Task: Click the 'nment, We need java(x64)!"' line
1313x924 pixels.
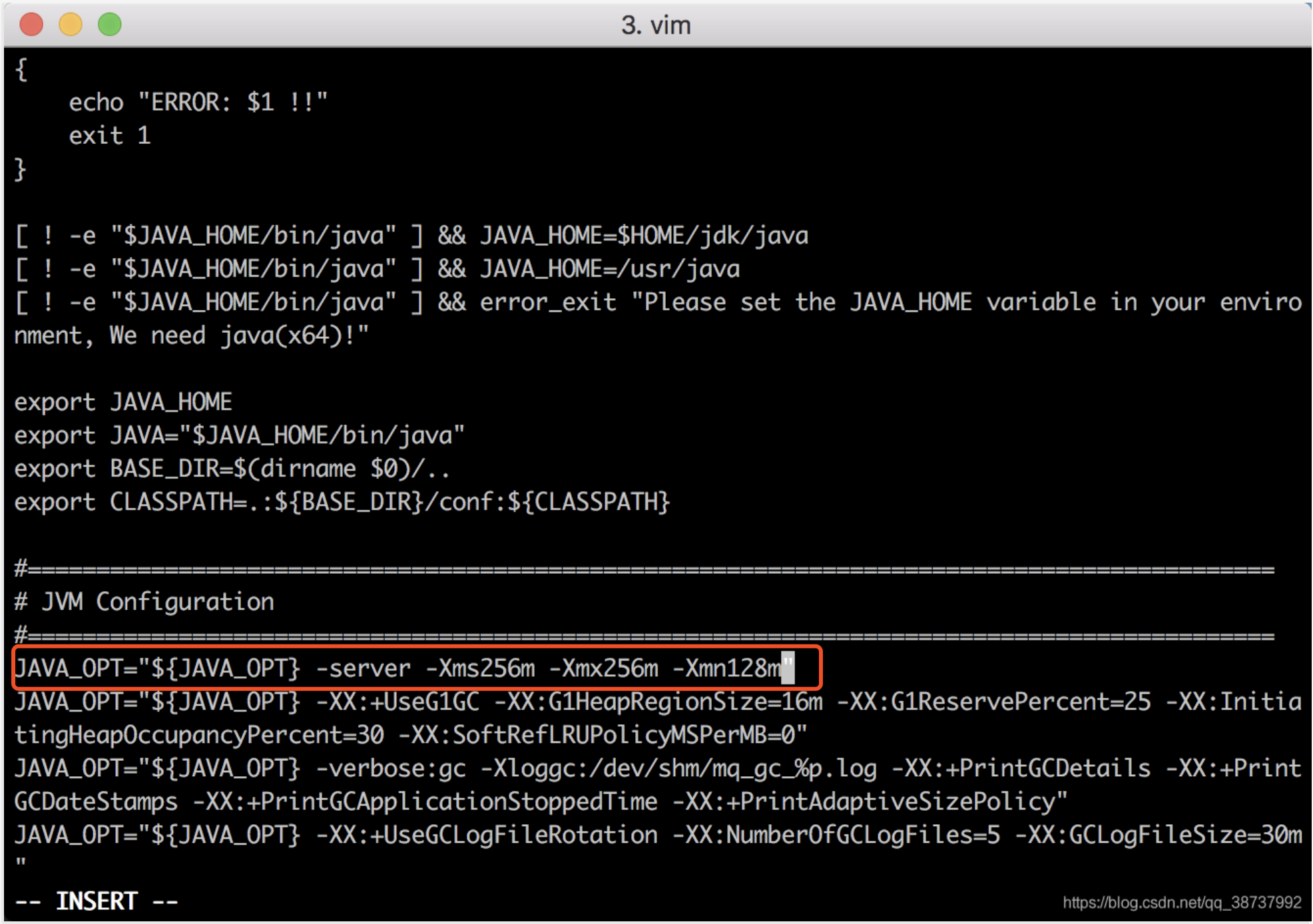Action: coord(192,336)
